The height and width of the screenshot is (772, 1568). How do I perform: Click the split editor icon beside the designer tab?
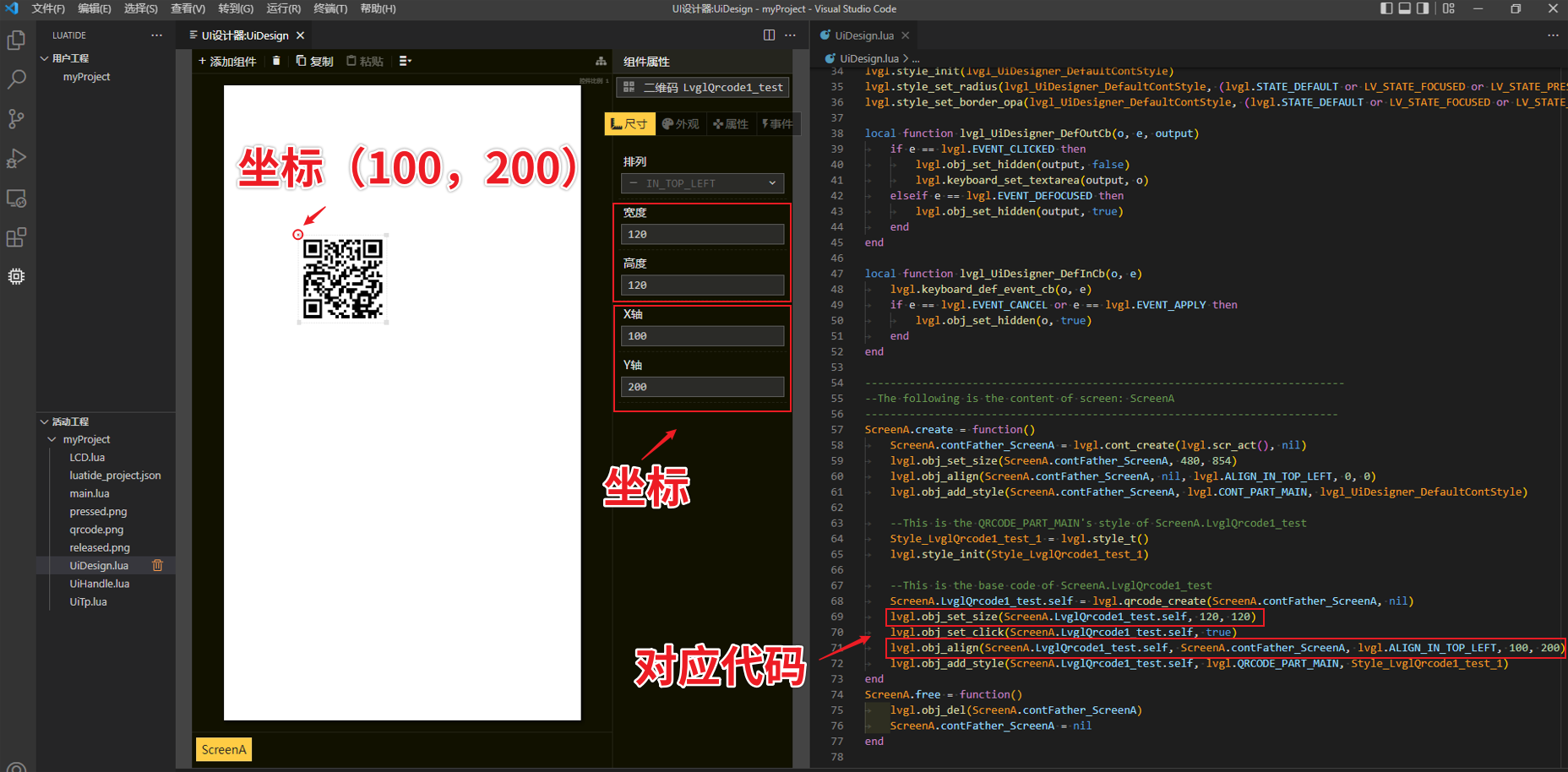(768, 35)
